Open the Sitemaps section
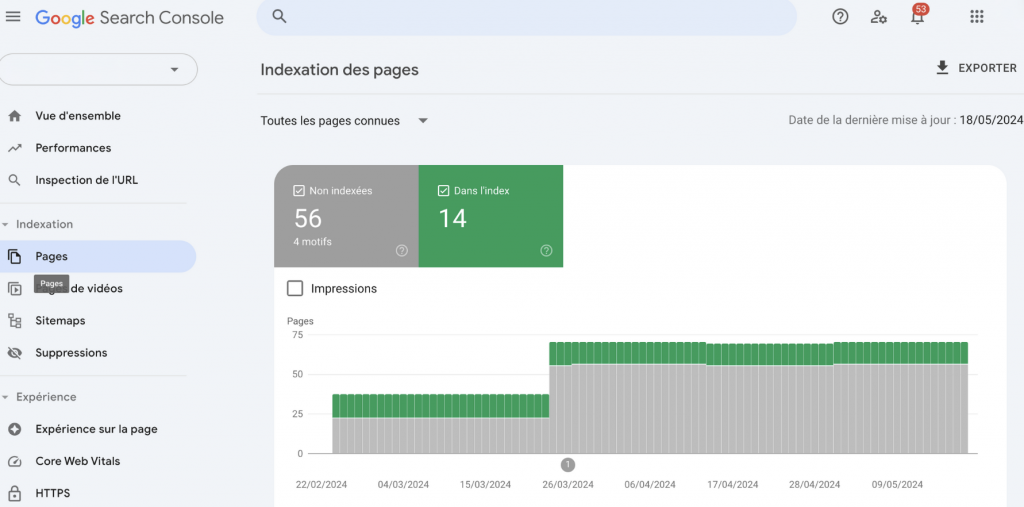The image size is (1024, 507). coord(60,321)
